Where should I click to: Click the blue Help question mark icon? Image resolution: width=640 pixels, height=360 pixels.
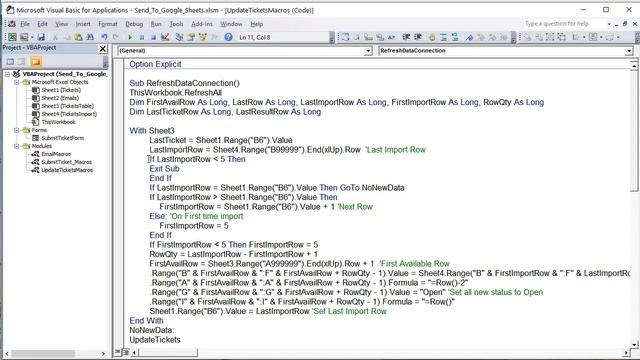click(229, 37)
